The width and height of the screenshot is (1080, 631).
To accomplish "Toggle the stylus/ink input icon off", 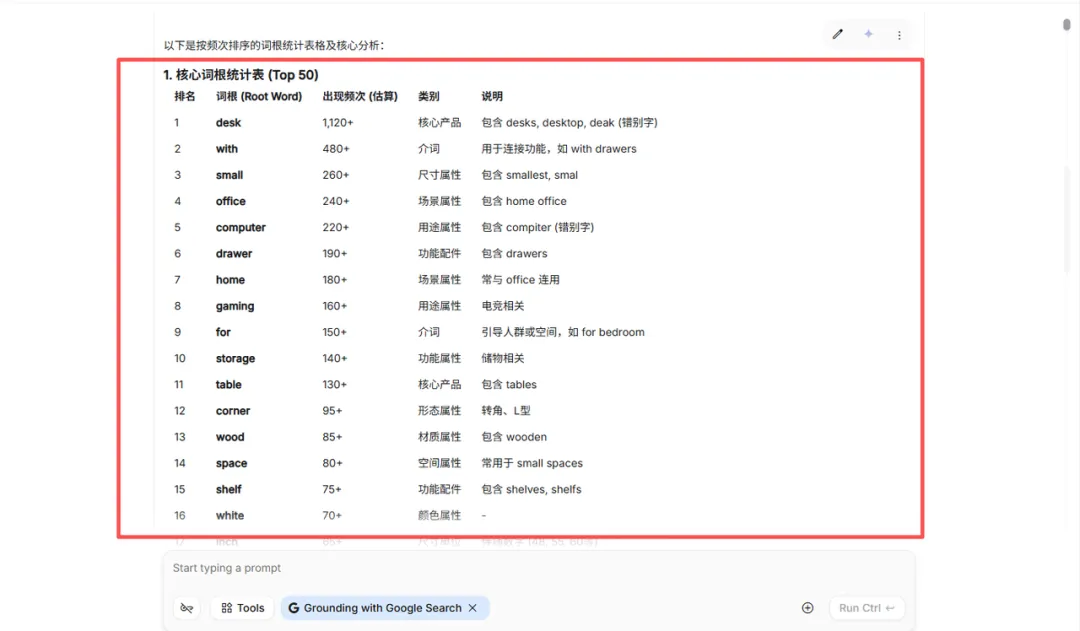I will tap(186, 608).
